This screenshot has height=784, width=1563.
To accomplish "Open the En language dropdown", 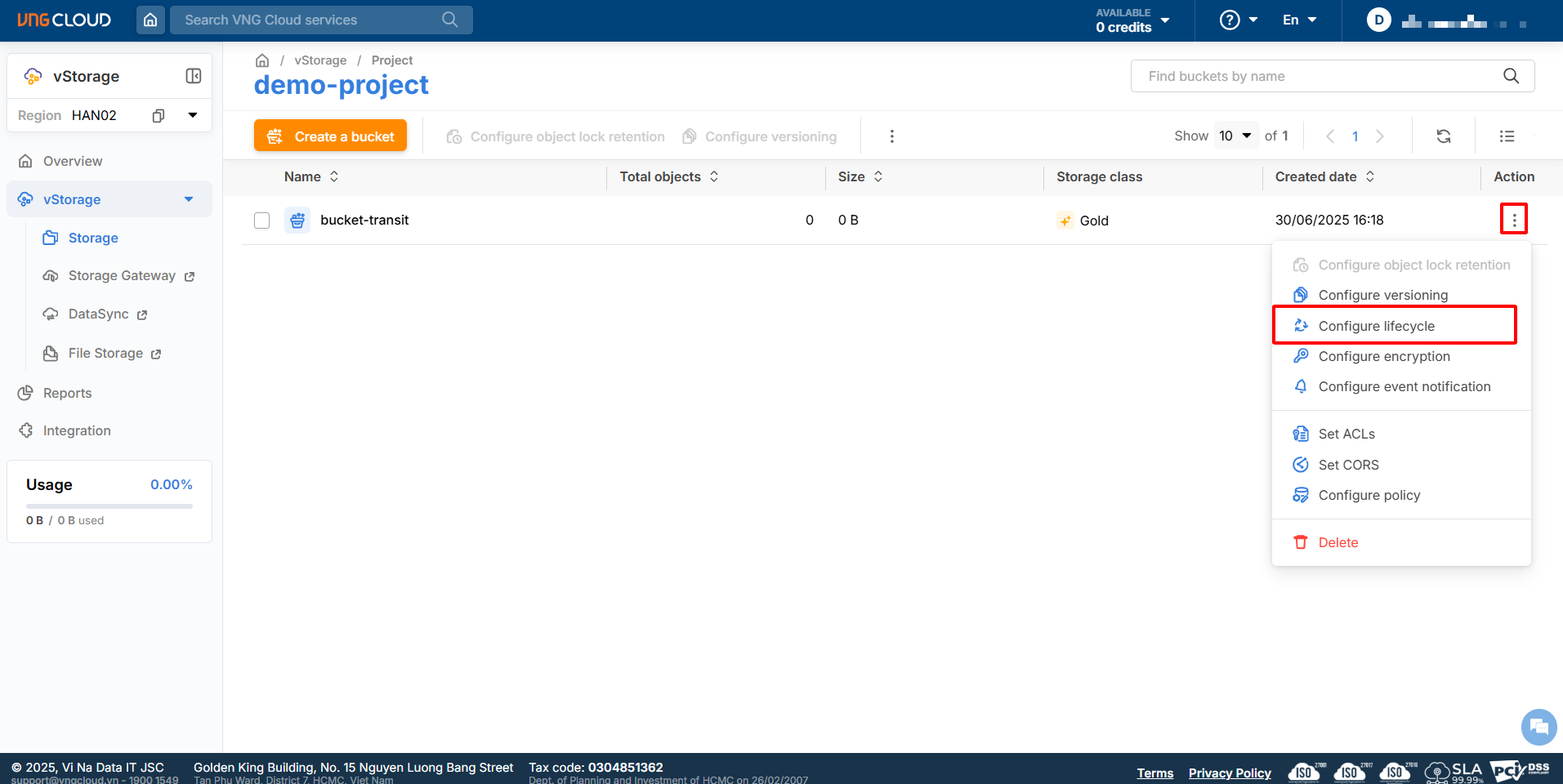I will click(x=1299, y=20).
